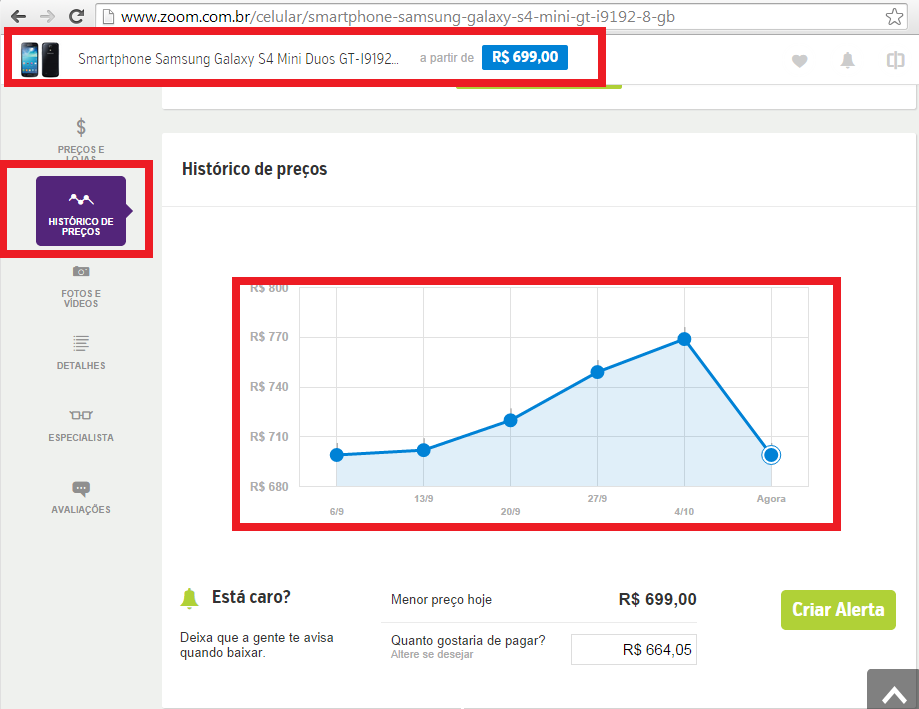Click the Criar Alerta button
The height and width of the screenshot is (709, 919).
(838, 610)
